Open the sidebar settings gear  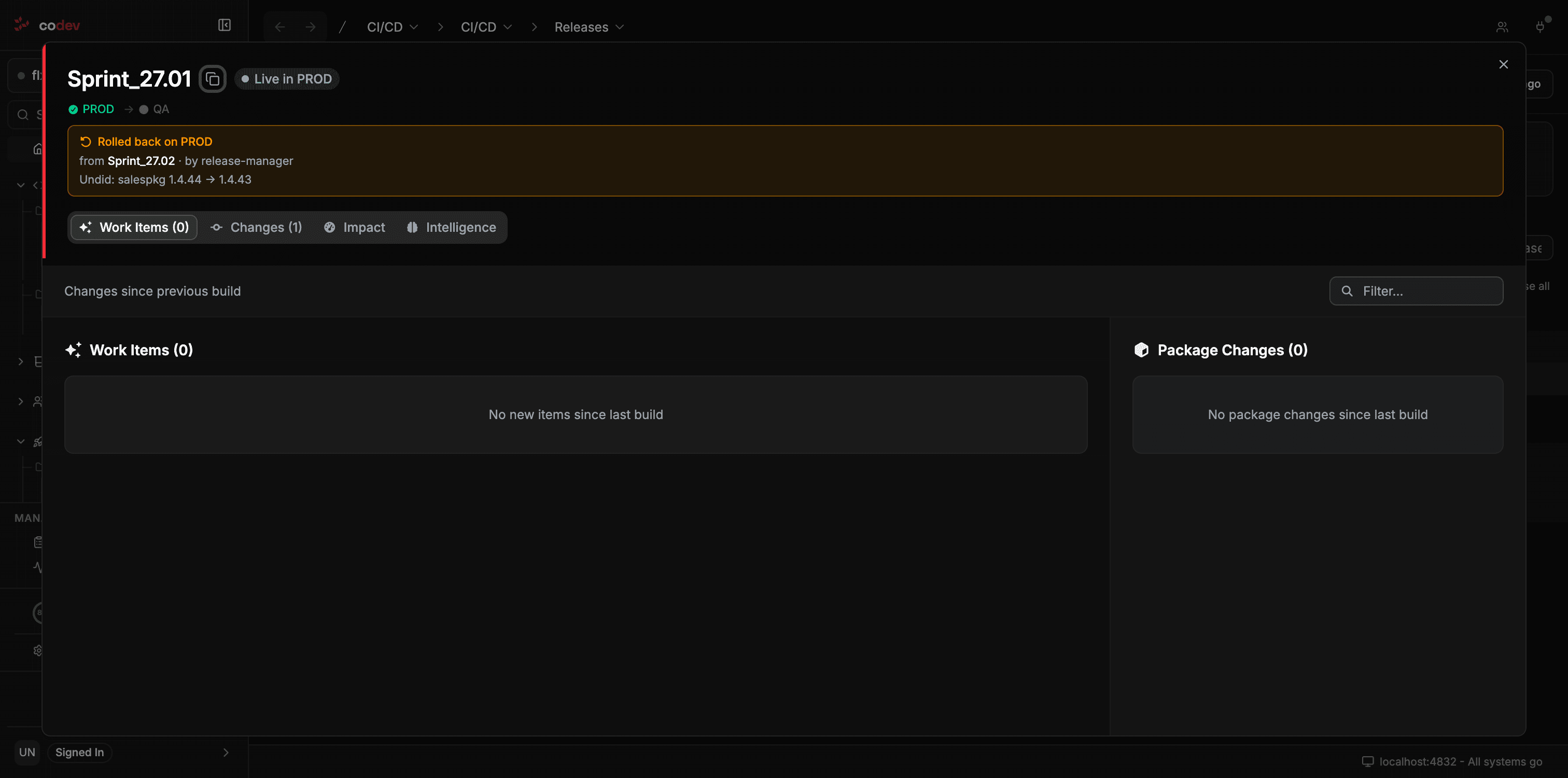tap(38, 651)
